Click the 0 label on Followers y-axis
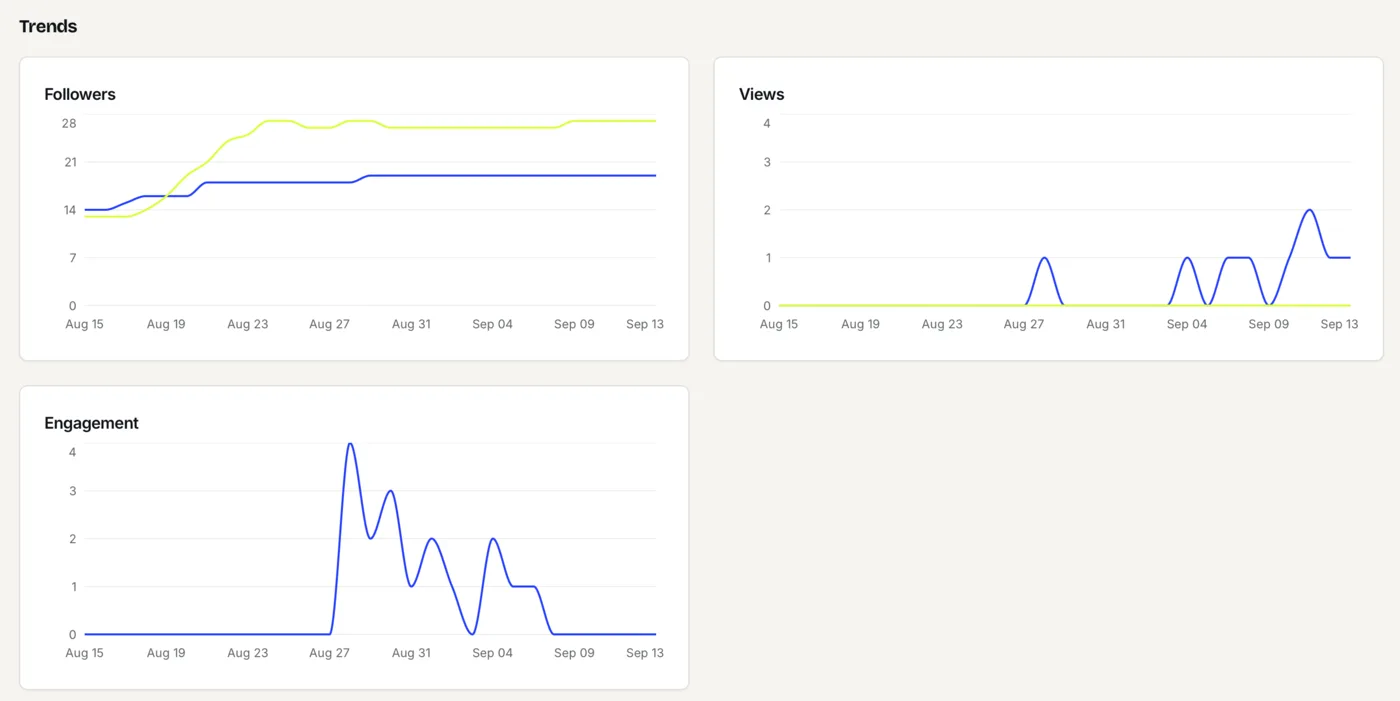Viewport: 1400px width, 701px height. tap(73, 306)
